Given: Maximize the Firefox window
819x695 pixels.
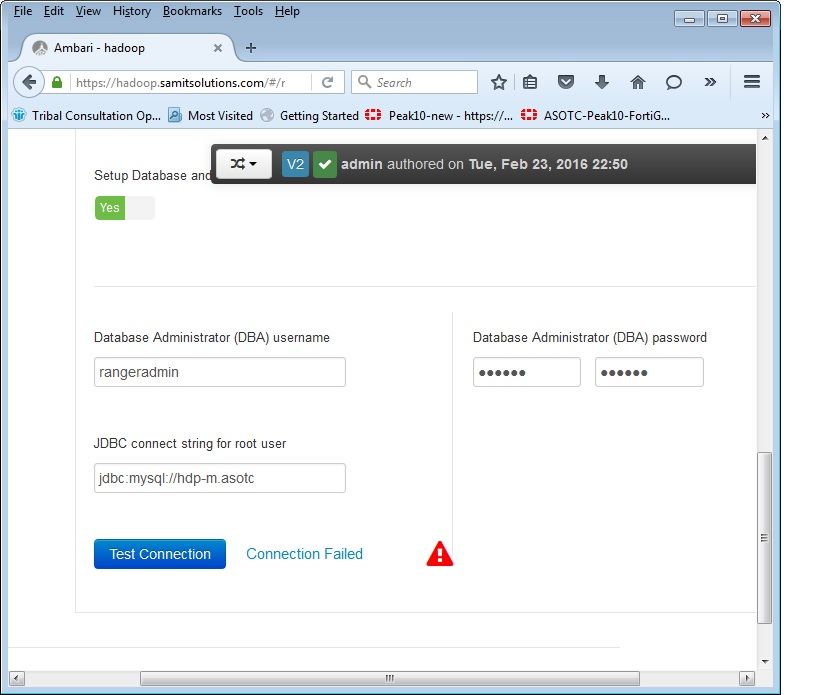Looking at the screenshot, I should pos(722,19).
